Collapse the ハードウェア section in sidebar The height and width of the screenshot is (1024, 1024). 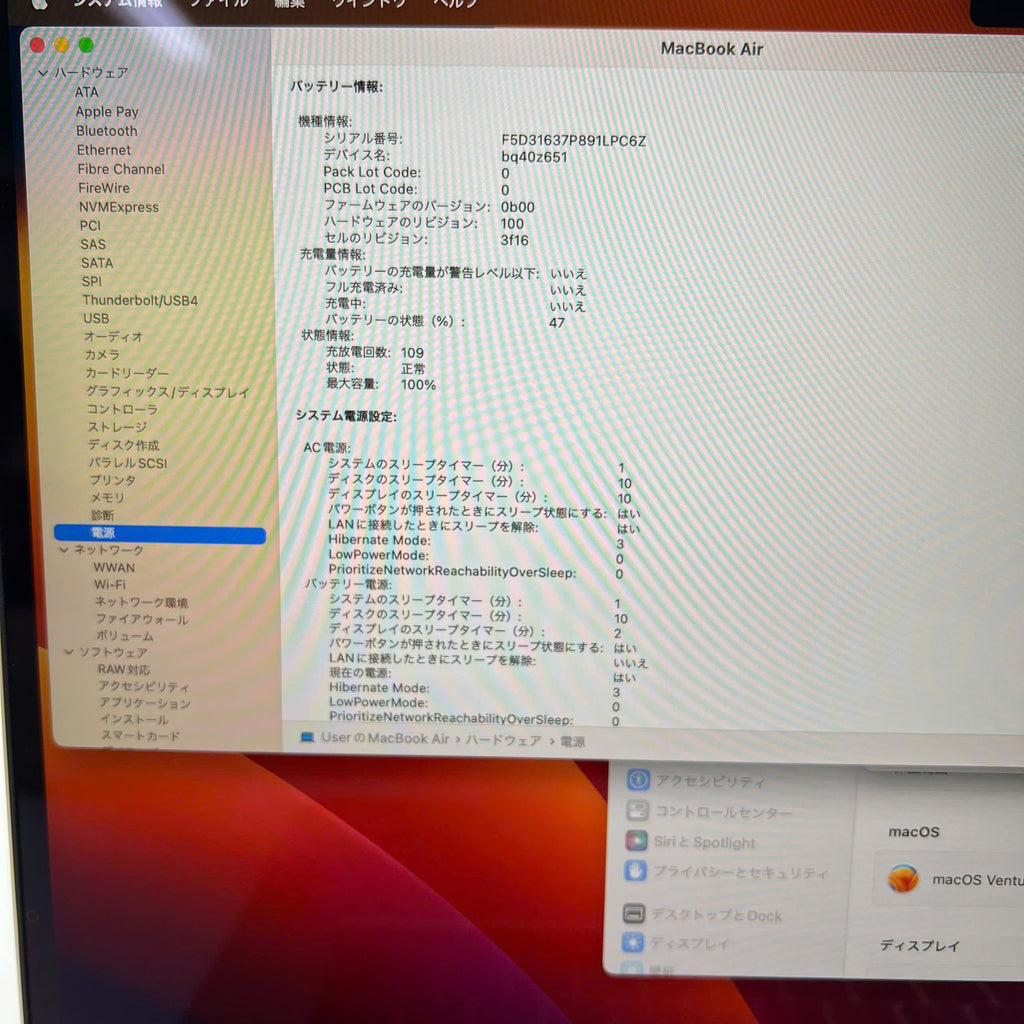[43, 73]
